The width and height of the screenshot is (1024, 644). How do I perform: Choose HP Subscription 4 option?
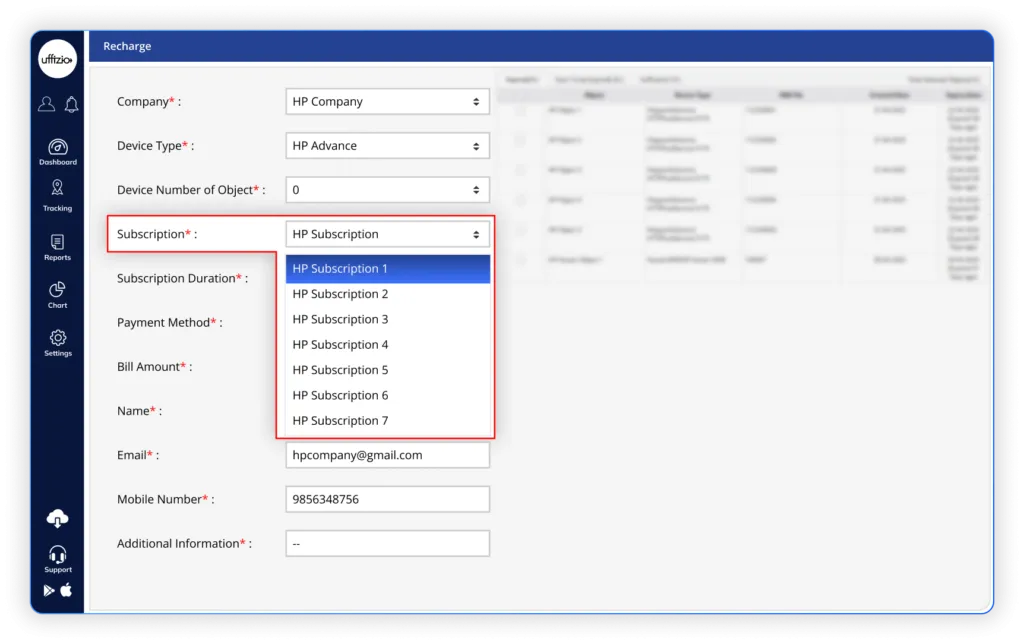click(x=387, y=345)
